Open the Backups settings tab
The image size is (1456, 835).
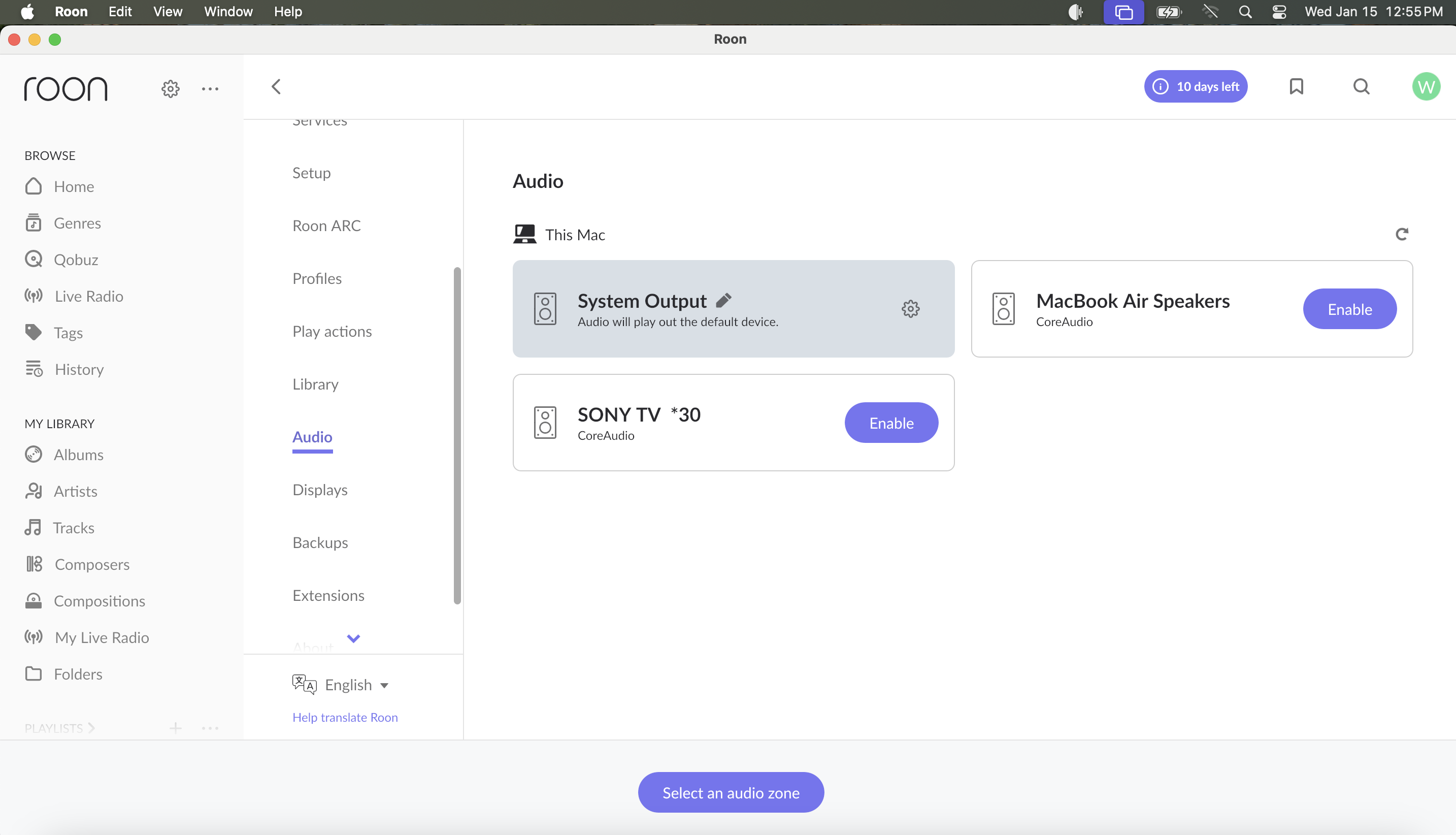point(320,542)
